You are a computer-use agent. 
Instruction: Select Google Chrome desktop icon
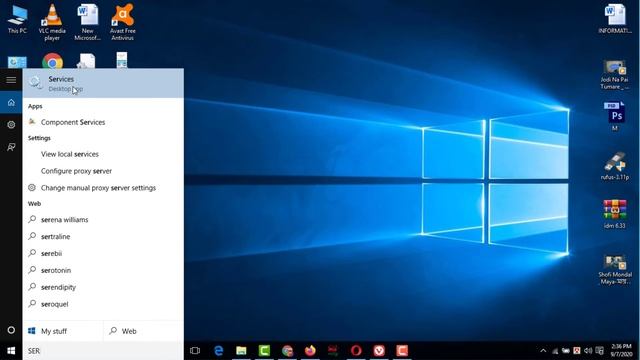click(52, 61)
